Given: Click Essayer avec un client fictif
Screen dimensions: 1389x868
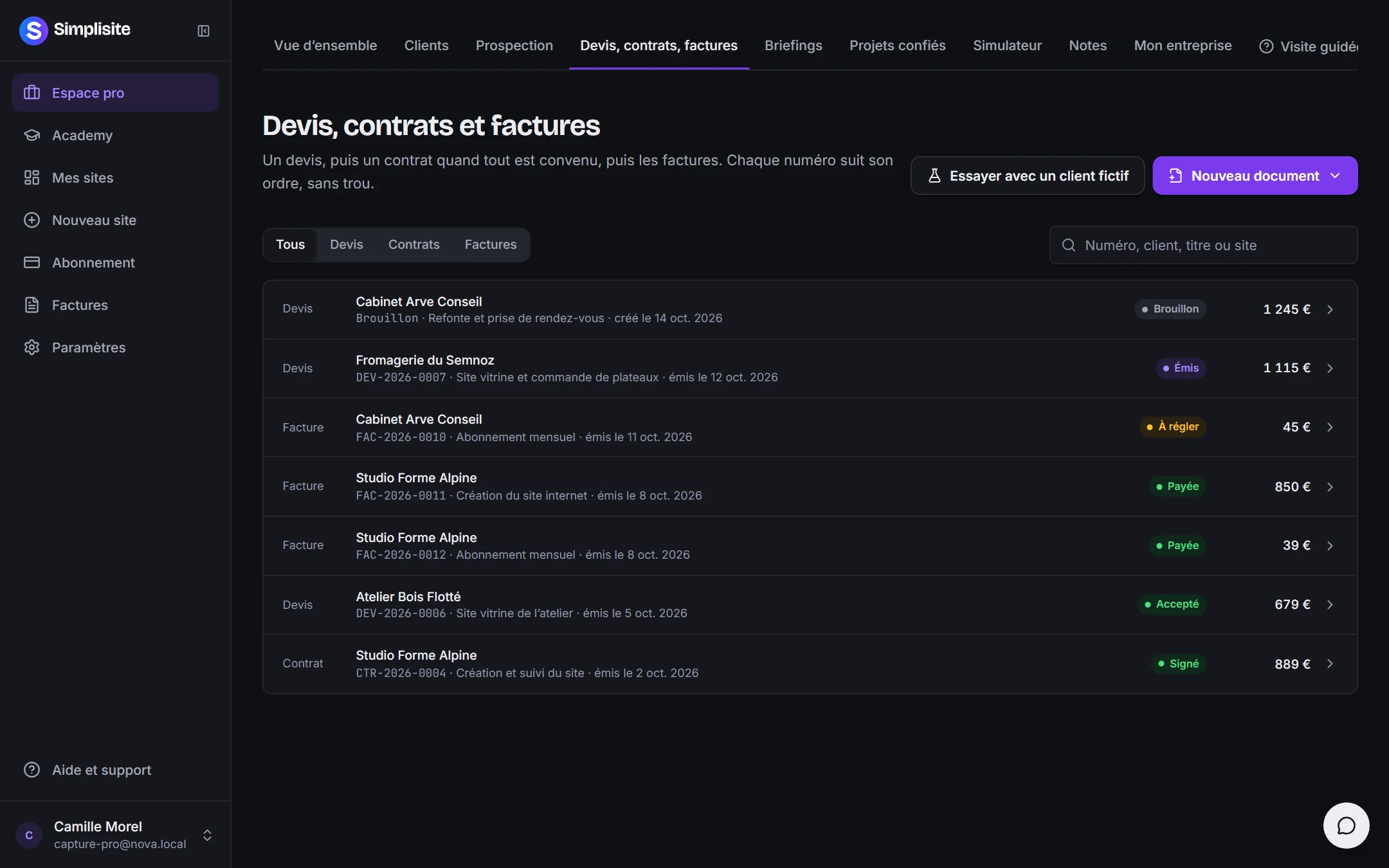Looking at the screenshot, I should click(1028, 176).
